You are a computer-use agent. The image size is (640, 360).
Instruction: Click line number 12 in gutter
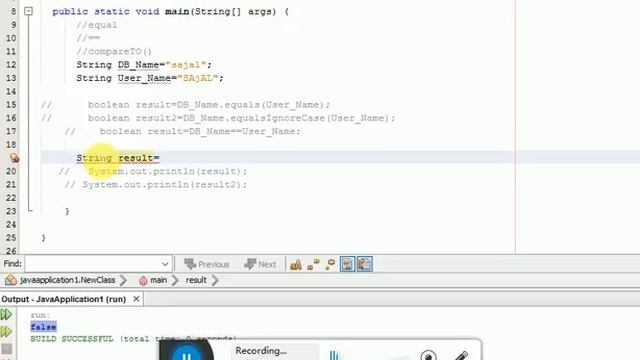click(x=11, y=64)
